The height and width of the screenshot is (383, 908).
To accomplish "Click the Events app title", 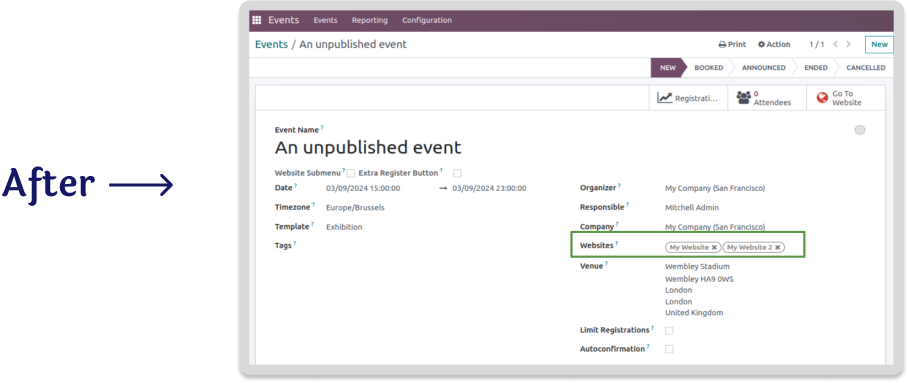I will click(284, 20).
